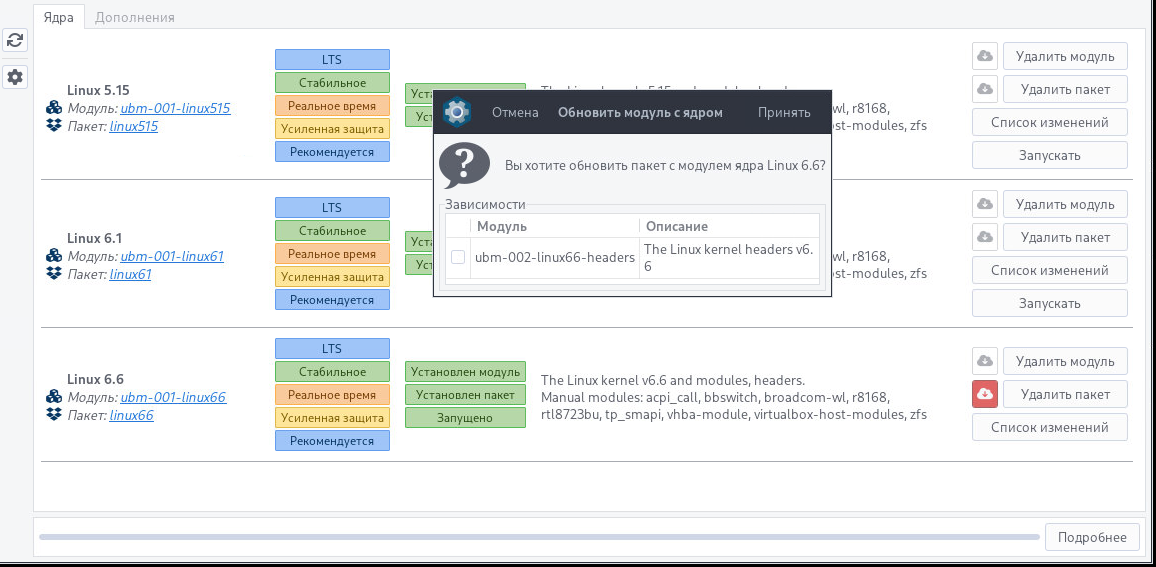1156x567 pixels.
Task: Click Принять to confirm update
Action: (x=784, y=113)
